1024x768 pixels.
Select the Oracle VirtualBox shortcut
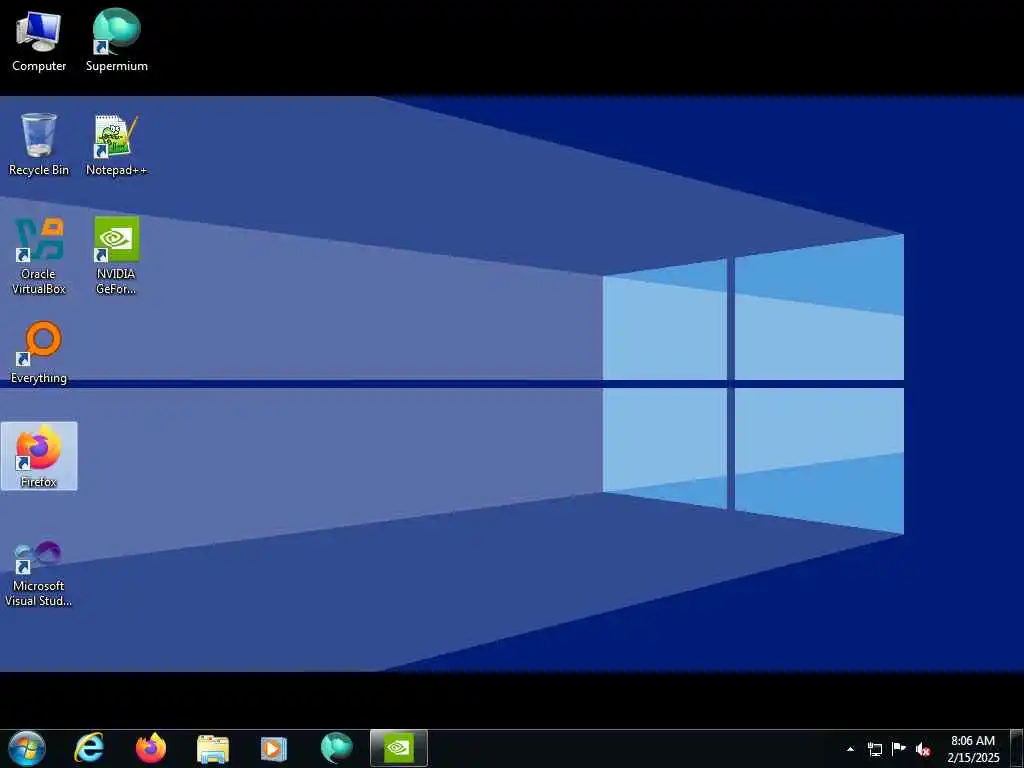coord(39,255)
